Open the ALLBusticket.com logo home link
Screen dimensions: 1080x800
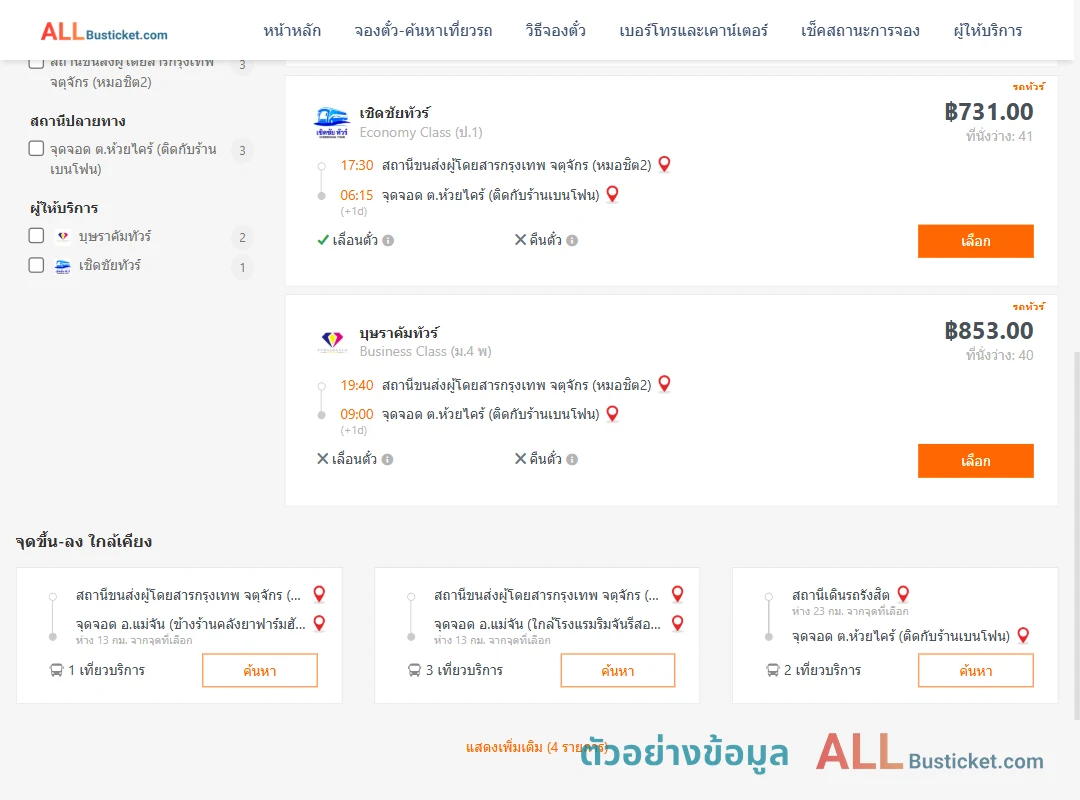coord(104,32)
